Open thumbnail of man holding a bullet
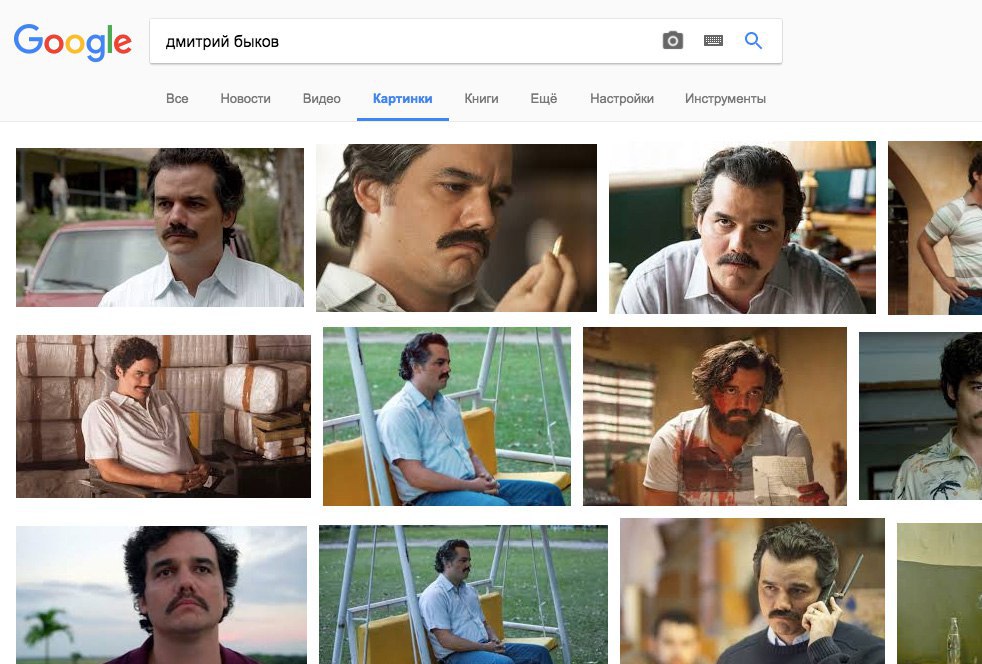 (x=457, y=228)
